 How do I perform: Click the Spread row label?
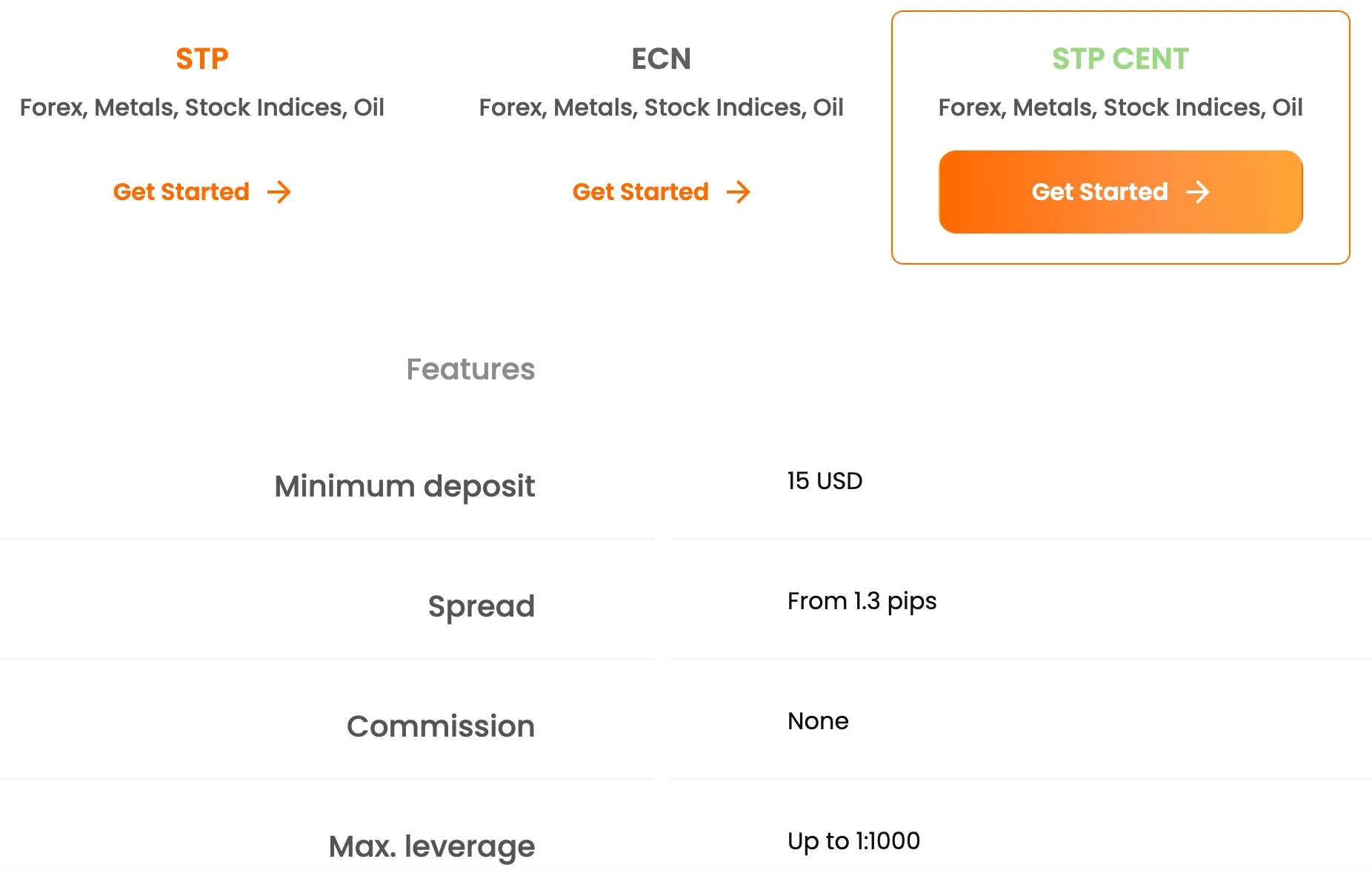(x=482, y=607)
